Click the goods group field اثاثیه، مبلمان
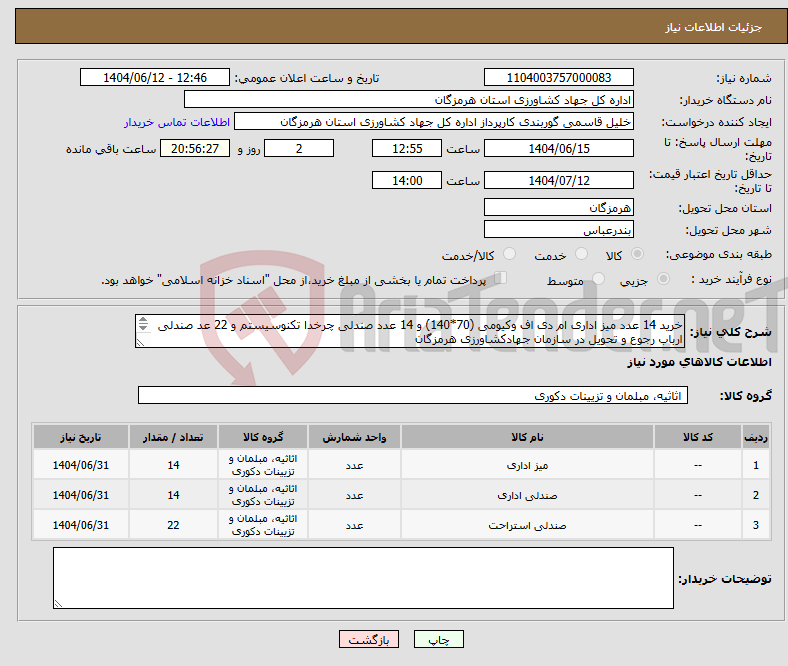This screenshot has width=788, height=666. [x=411, y=396]
